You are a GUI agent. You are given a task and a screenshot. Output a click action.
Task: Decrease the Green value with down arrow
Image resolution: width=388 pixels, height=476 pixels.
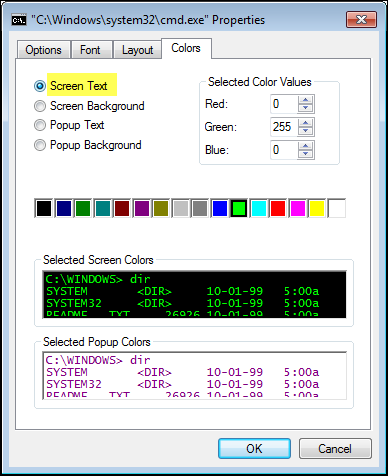click(306, 131)
